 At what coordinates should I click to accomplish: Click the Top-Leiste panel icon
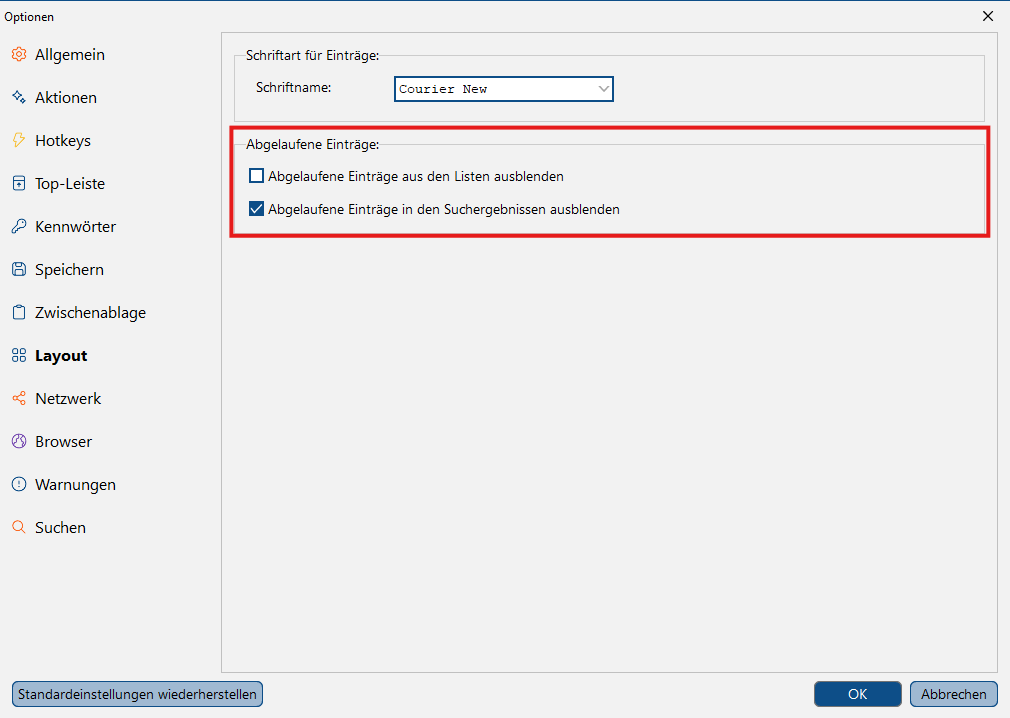tap(19, 184)
